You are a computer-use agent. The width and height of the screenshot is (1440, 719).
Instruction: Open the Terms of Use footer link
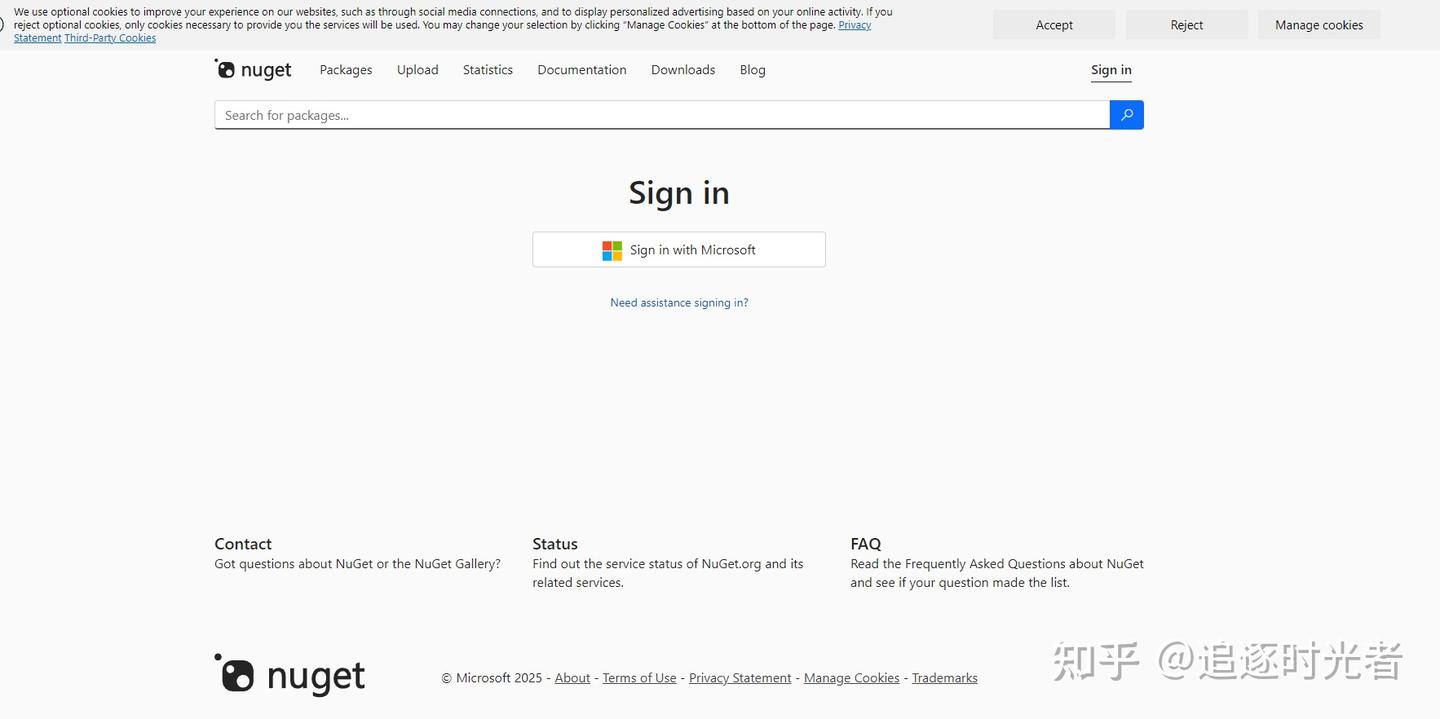pos(639,677)
